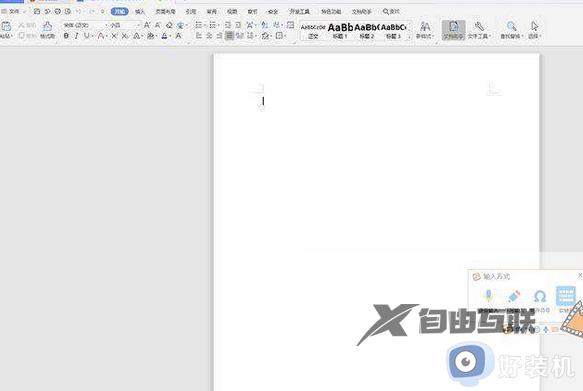
Task: Toggle Italic formatting
Action: (76, 36)
